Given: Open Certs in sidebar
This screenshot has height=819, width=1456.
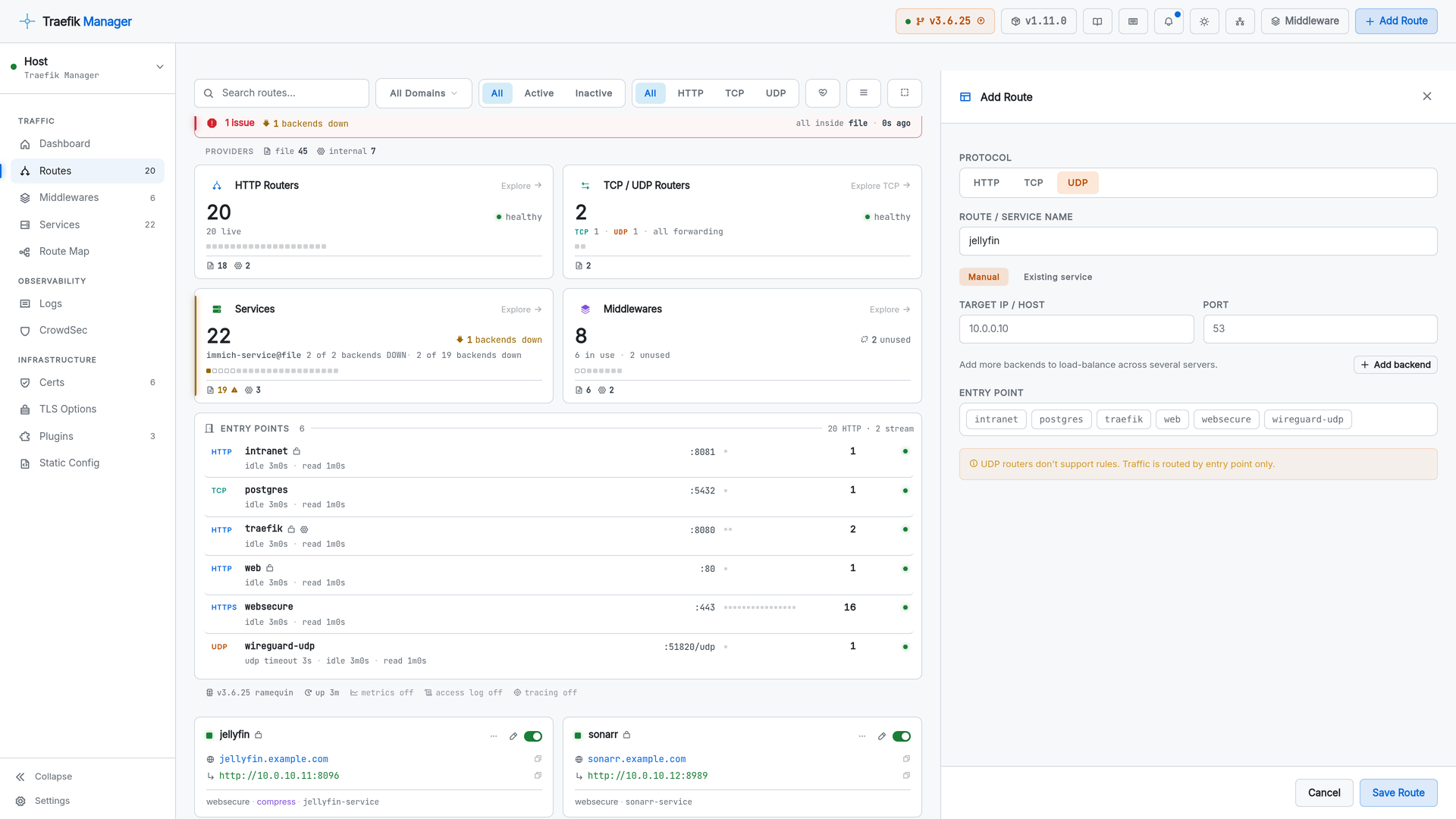Looking at the screenshot, I should tap(87, 382).
